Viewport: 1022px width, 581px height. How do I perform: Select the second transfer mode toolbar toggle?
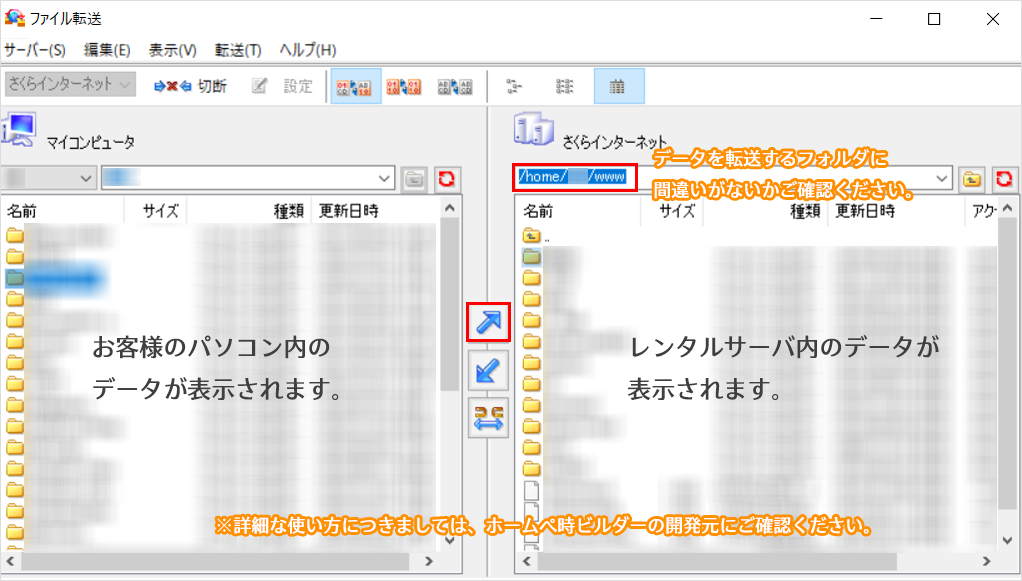(x=403, y=86)
